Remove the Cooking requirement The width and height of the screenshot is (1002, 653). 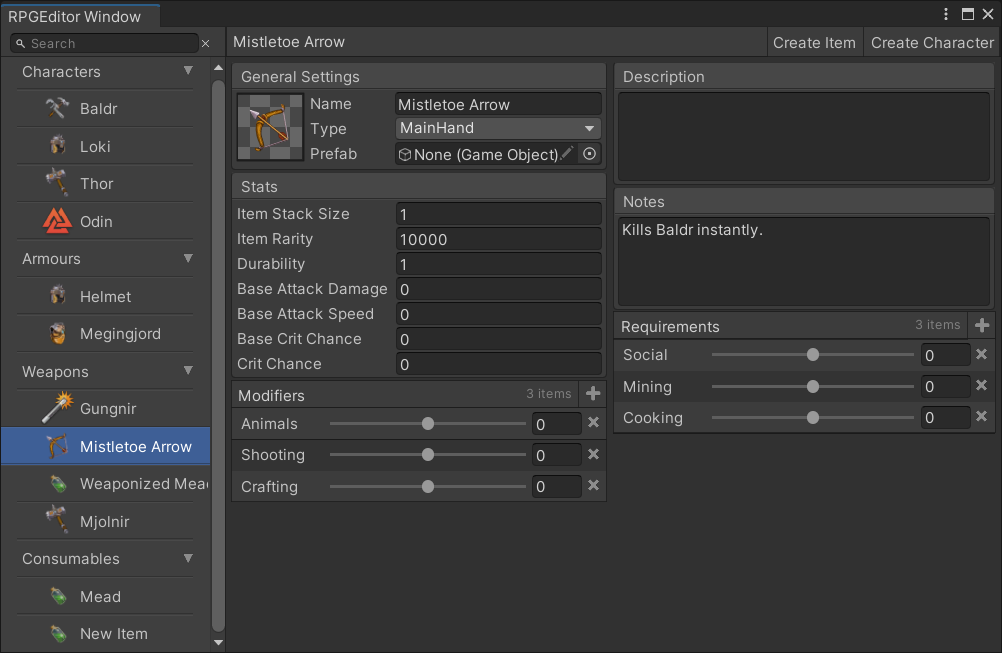[982, 417]
